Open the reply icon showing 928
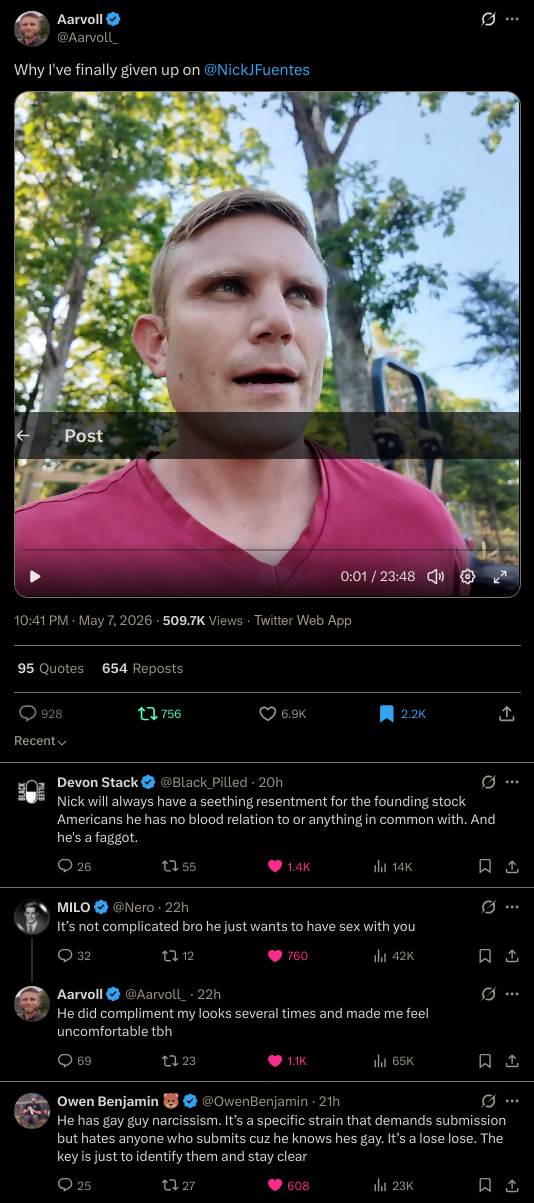The width and height of the screenshot is (534, 1203). pos(41,713)
